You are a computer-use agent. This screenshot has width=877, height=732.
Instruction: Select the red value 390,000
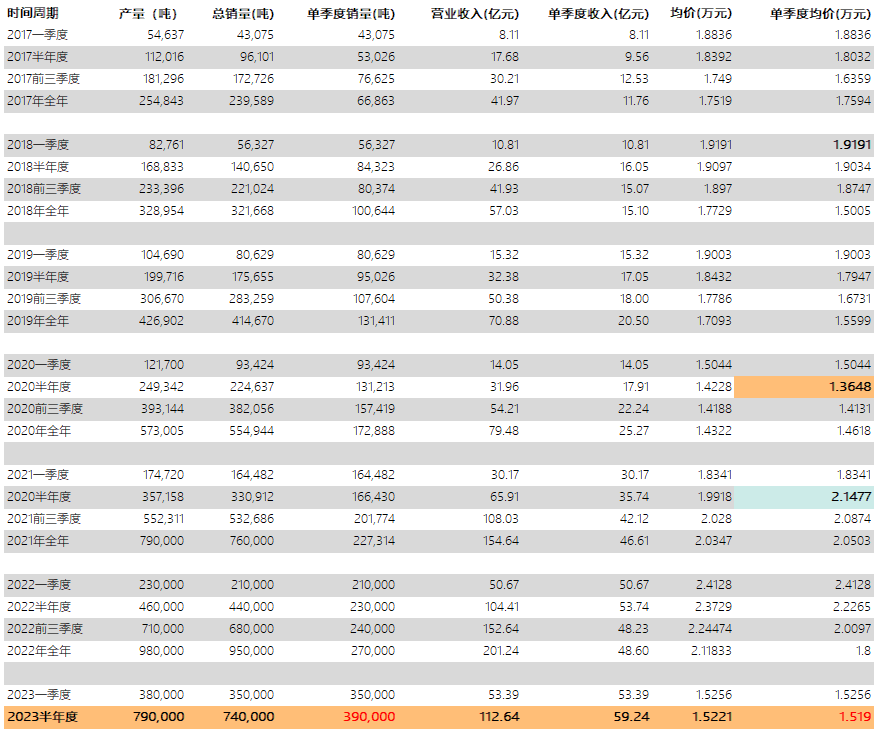coord(369,717)
